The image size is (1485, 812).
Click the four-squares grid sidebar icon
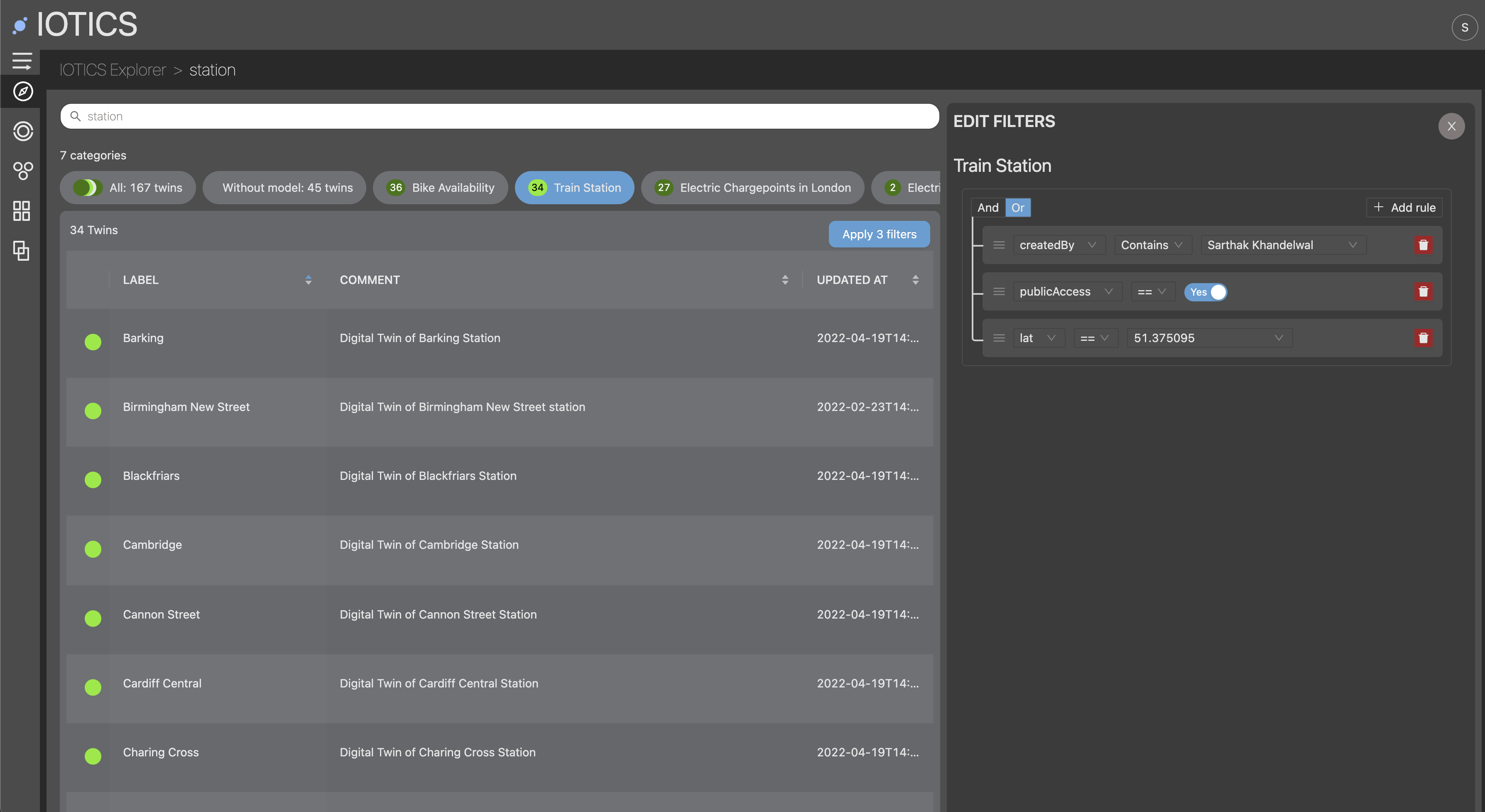(x=21, y=210)
